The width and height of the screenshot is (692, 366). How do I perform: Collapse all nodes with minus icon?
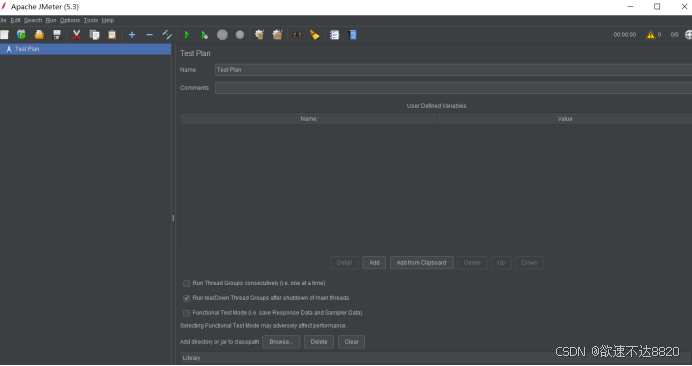pos(150,34)
